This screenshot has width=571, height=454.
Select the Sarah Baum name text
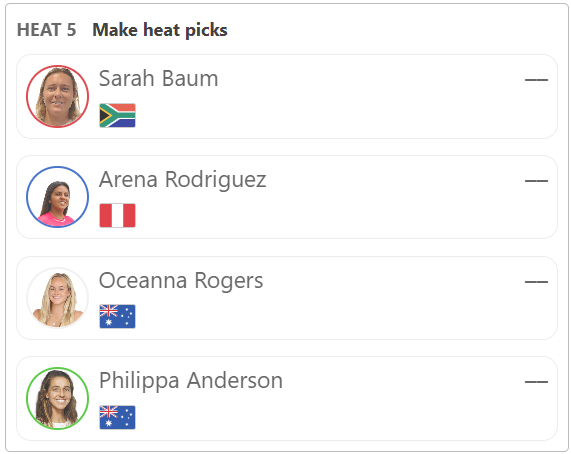pyautogui.click(x=158, y=78)
